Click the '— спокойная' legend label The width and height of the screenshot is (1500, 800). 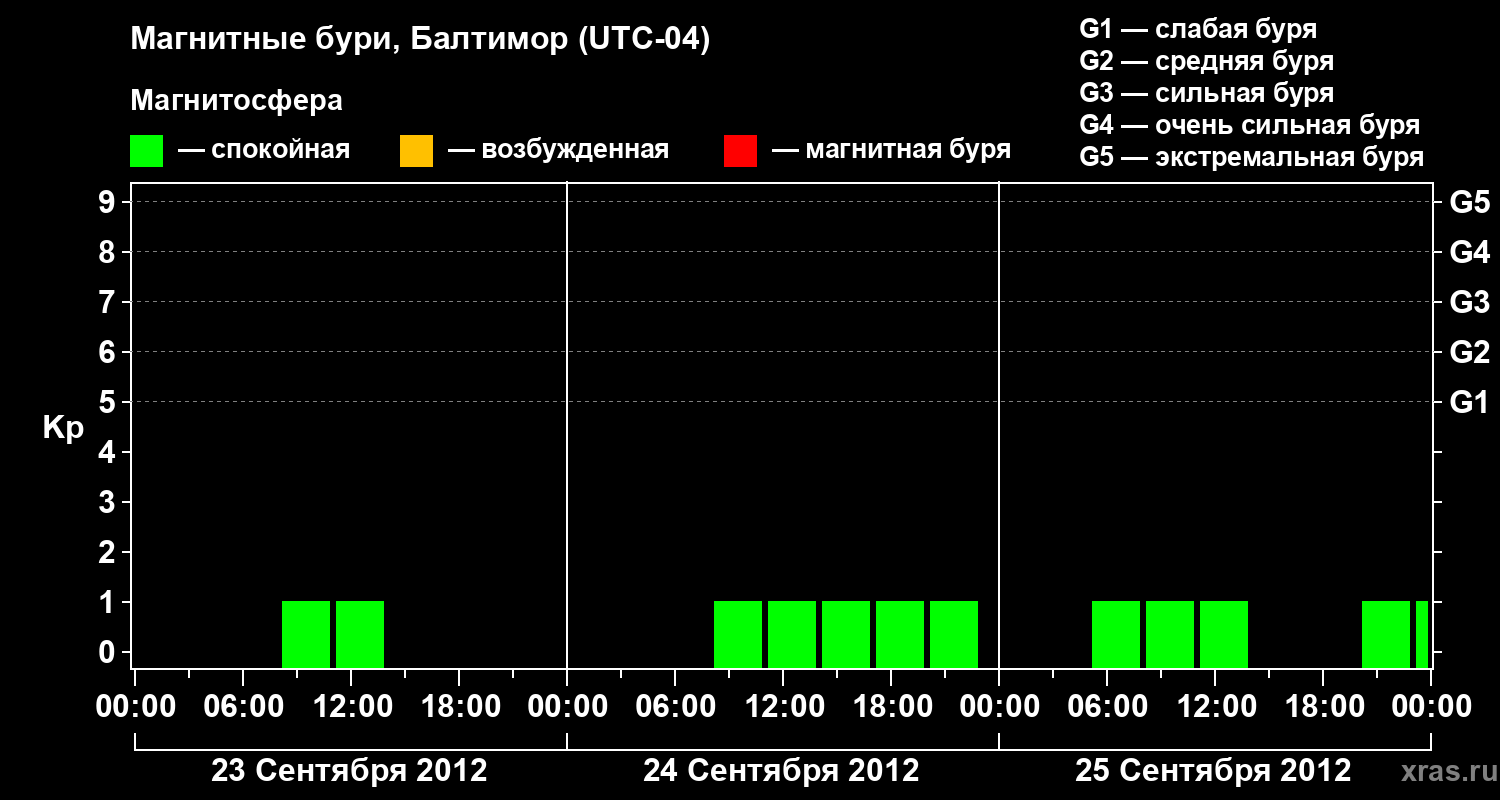[264, 150]
